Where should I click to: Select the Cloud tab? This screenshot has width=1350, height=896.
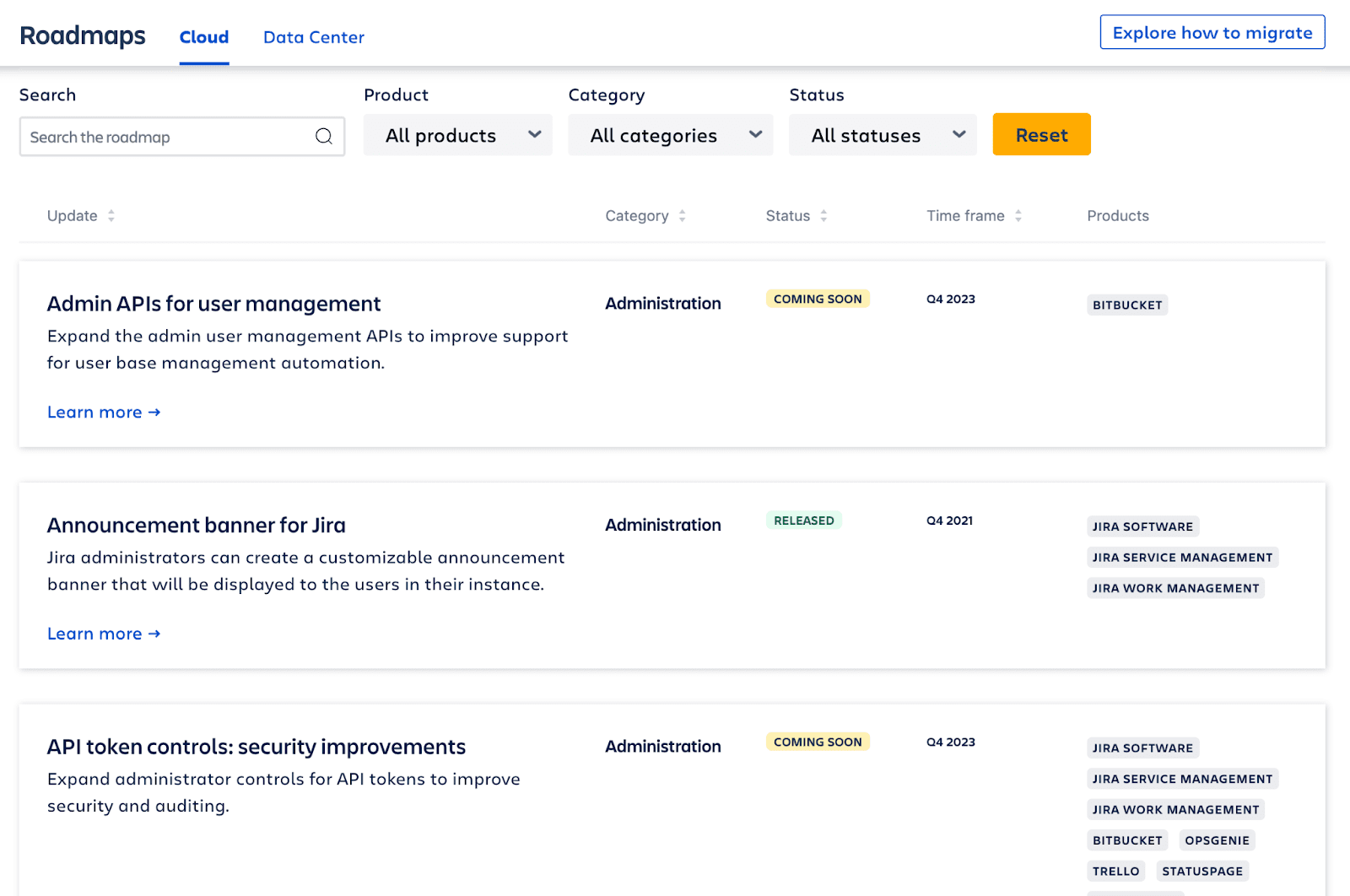(x=203, y=37)
